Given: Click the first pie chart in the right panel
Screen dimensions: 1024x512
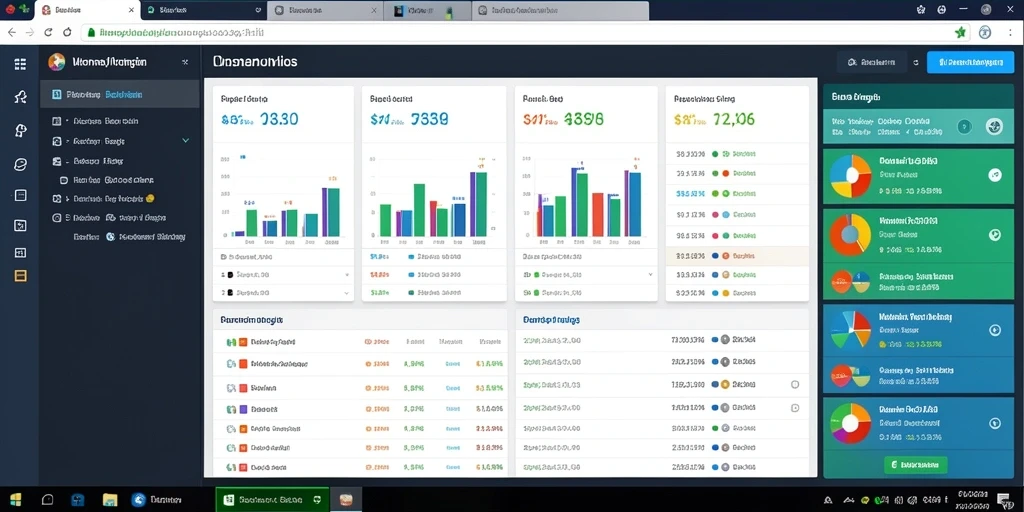Looking at the screenshot, I should click(x=850, y=176).
